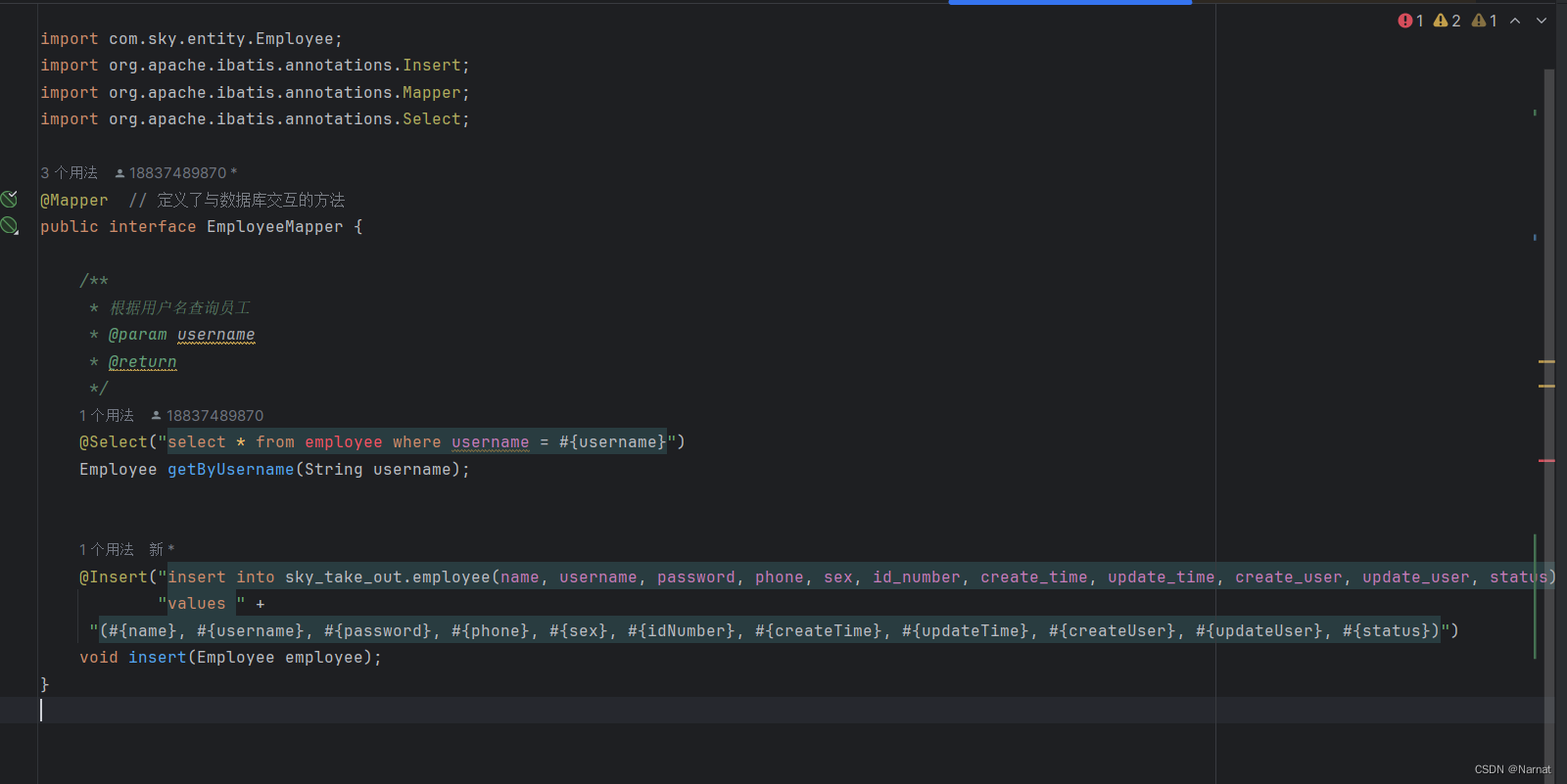Click gutter icon beside EmployeeMapper interface
Image resolution: width=1567 pixels, height=784 pixels.
pos(9,226)
